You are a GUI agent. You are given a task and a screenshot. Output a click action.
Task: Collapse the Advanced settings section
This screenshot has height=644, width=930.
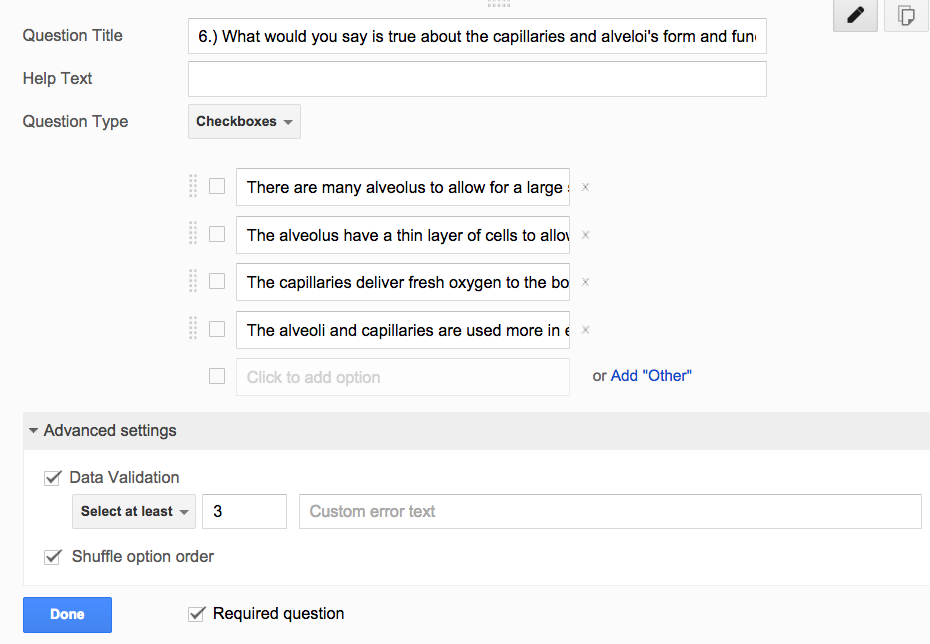(x=103, y=431)
